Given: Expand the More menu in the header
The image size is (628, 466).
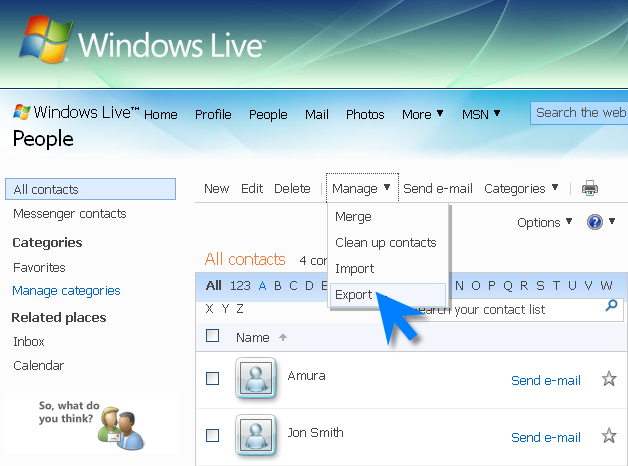Looking at the screenshot, I should 423,114.
